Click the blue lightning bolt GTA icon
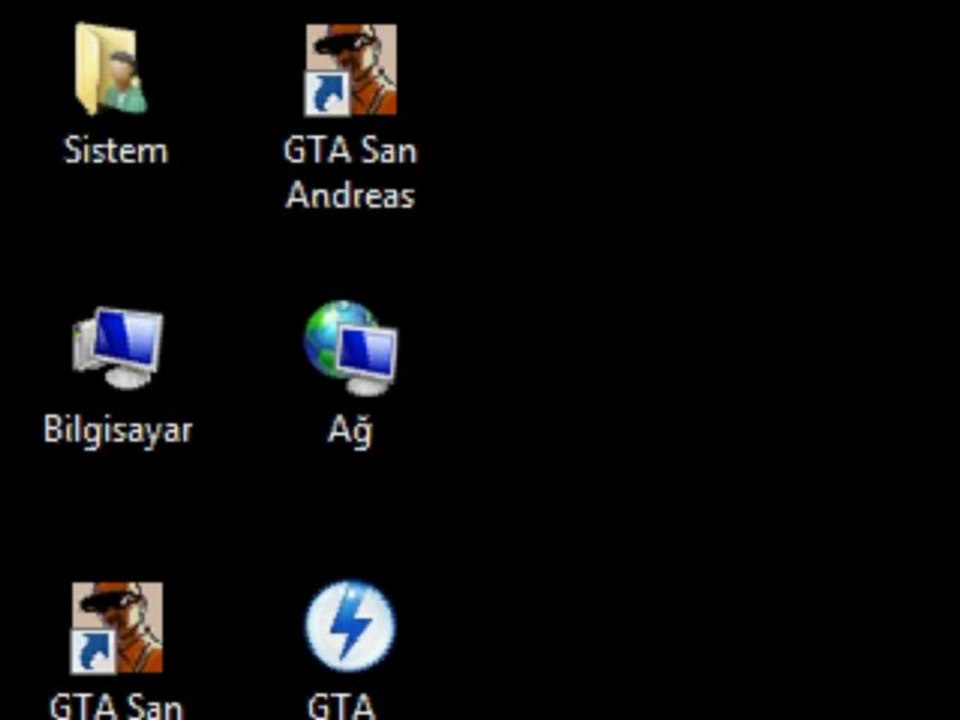This screenshot has height=720, width=960. [x=350, y=626]
